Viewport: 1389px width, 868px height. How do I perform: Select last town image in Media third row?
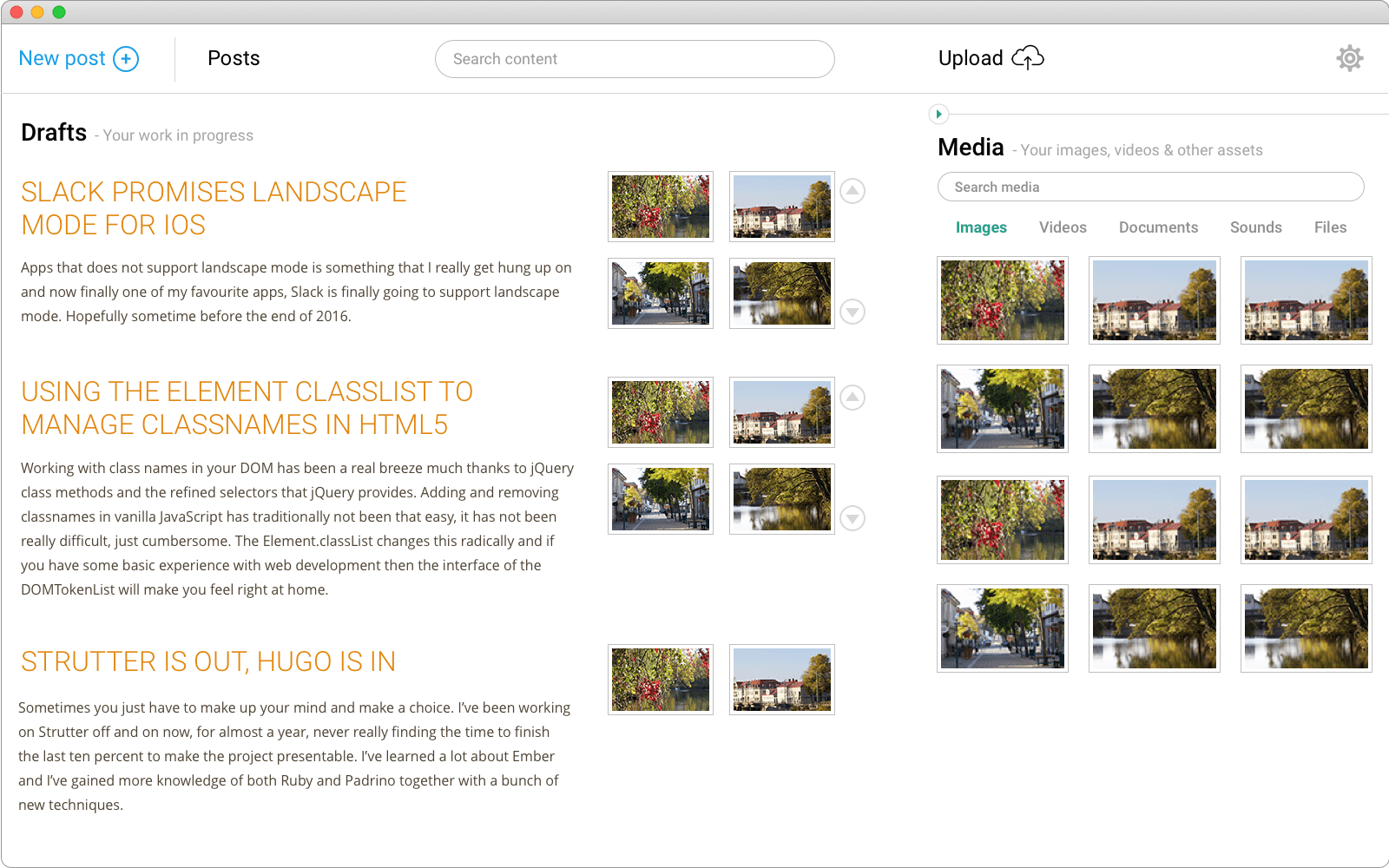click(x=1307, y=520)
